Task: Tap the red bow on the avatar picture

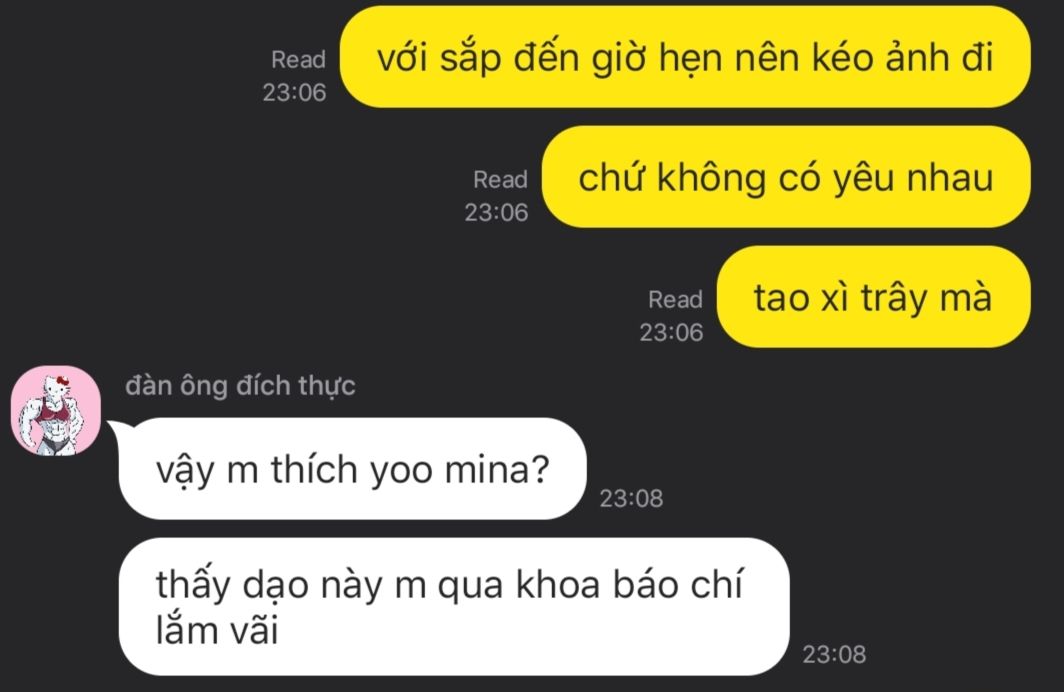Action: 62,381
